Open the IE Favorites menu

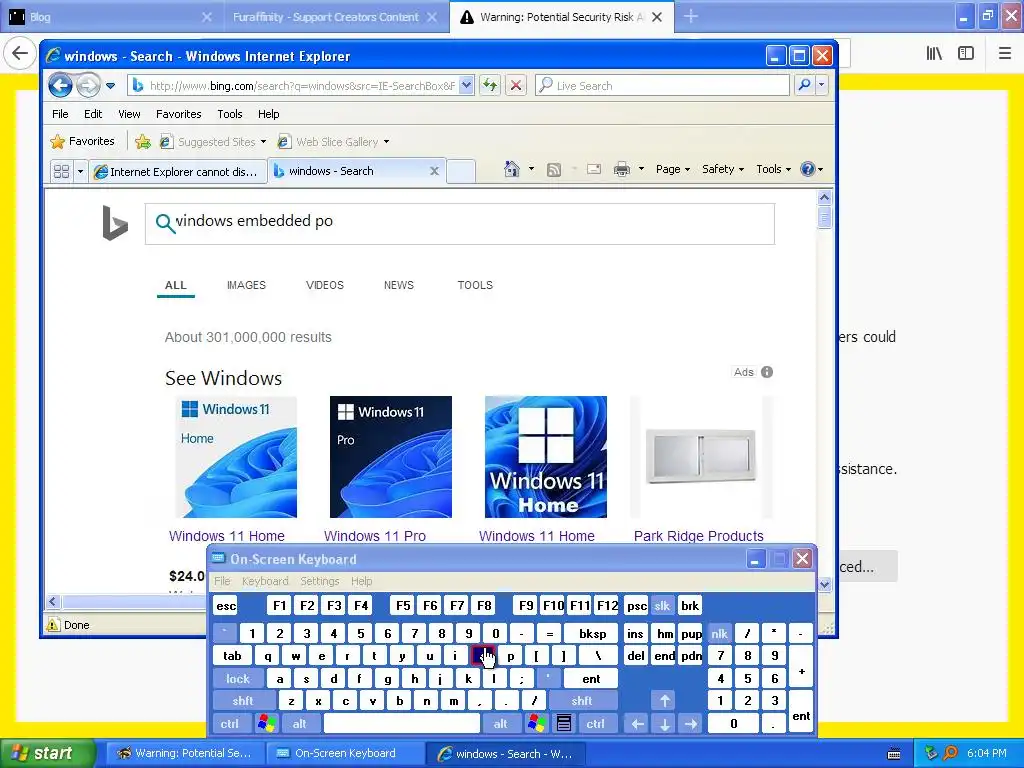pyautogui.click(x=178, y=114)
